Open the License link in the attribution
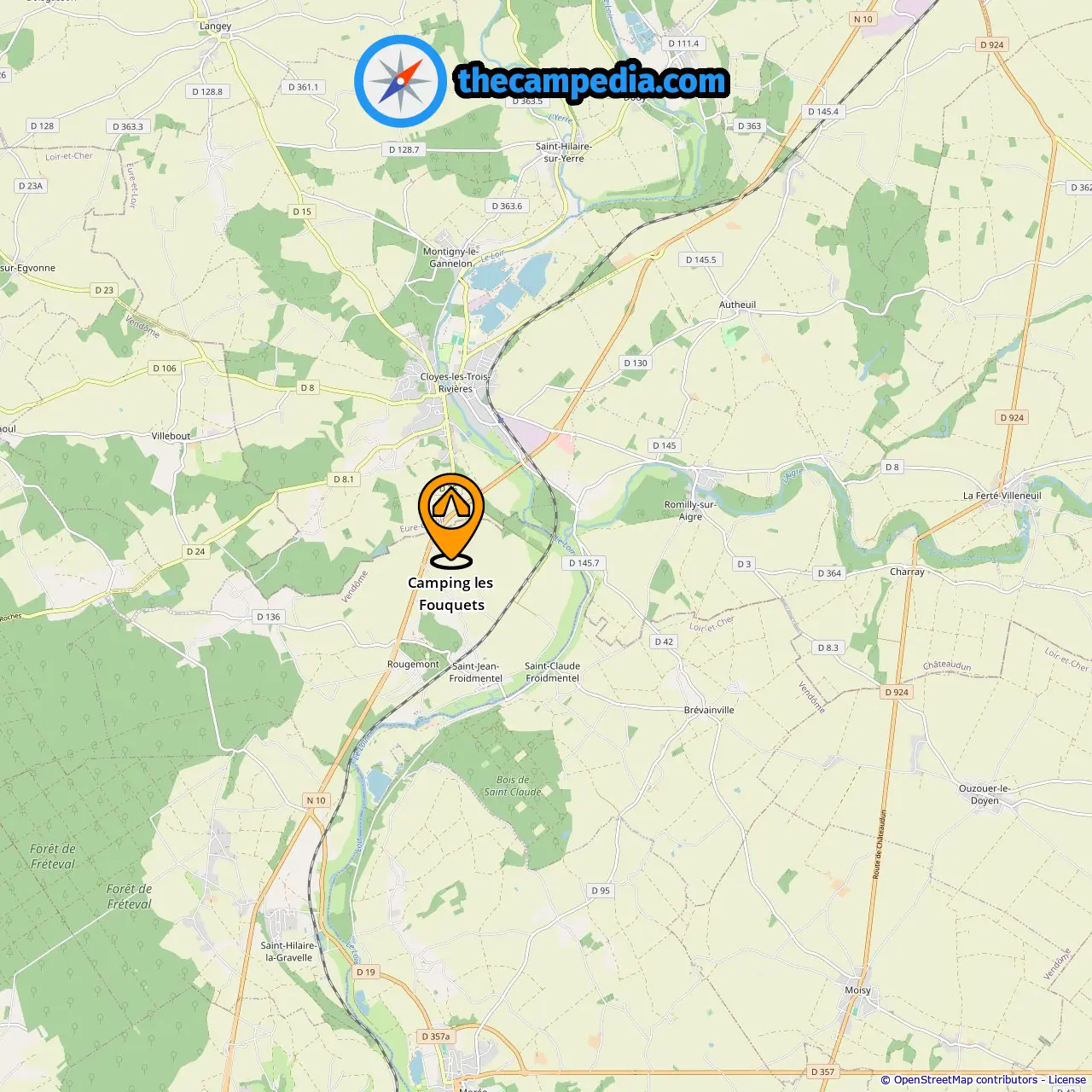The height and width of the screenshot is (1092, 1092). click(1067, 1080)
